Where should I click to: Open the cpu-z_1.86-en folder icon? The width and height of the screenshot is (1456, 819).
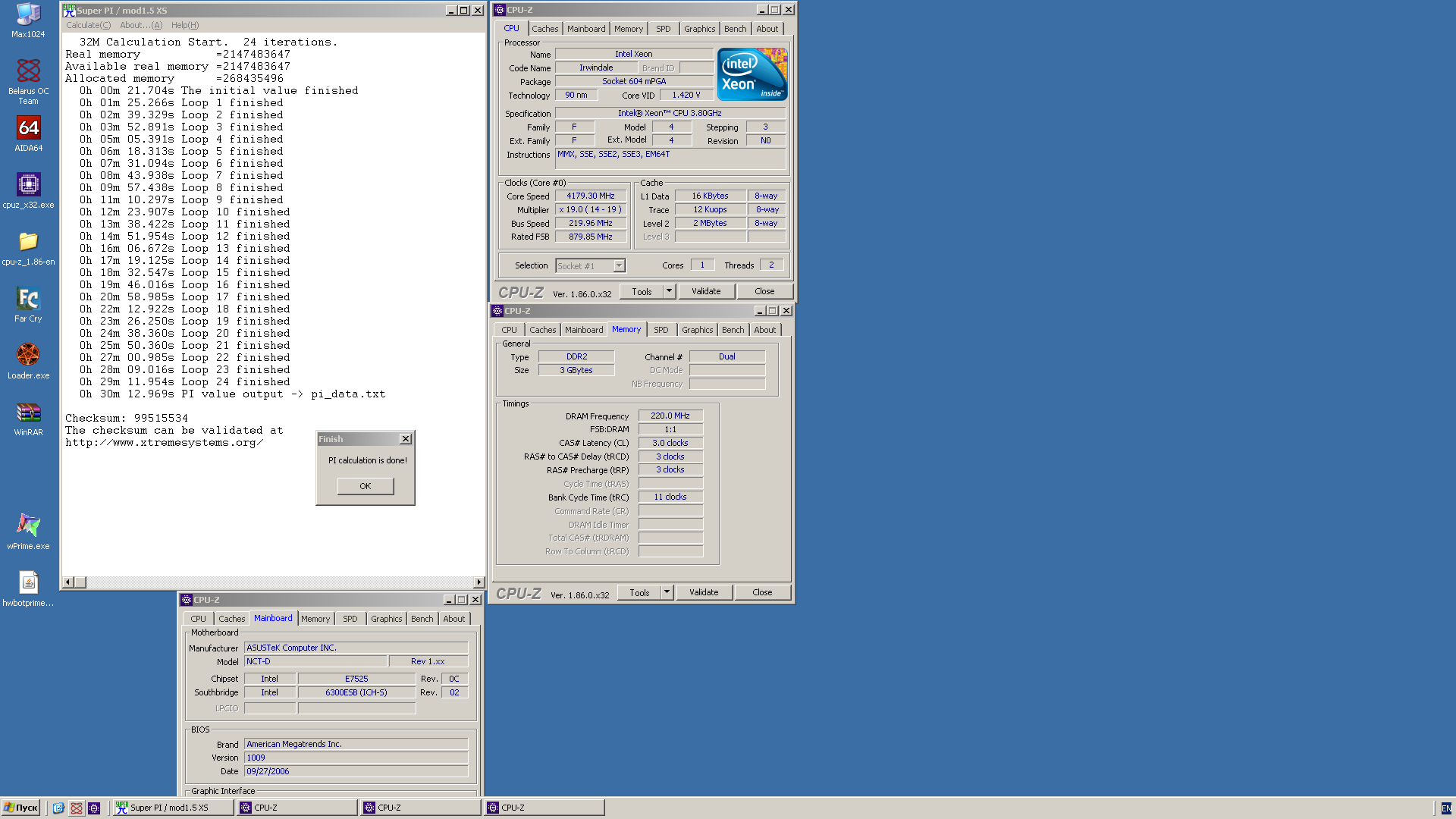pyautogui.click(x=28, y=248)
